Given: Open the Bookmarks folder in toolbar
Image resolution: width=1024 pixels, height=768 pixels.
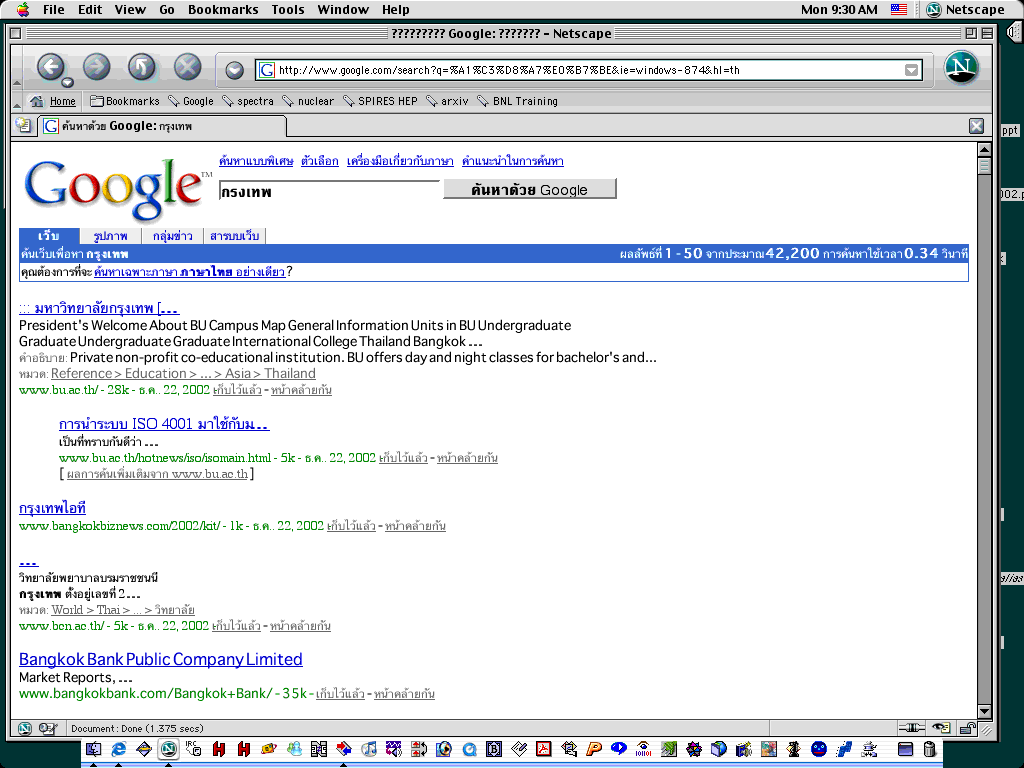Looking at the screenshot, I should point(125,101).
